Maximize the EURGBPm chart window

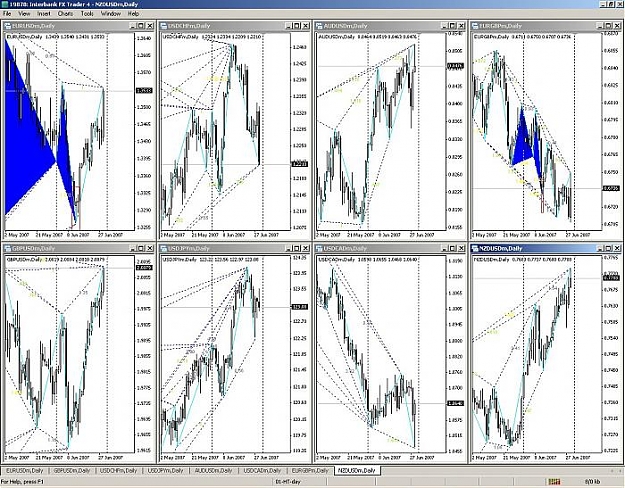(608, 26)
